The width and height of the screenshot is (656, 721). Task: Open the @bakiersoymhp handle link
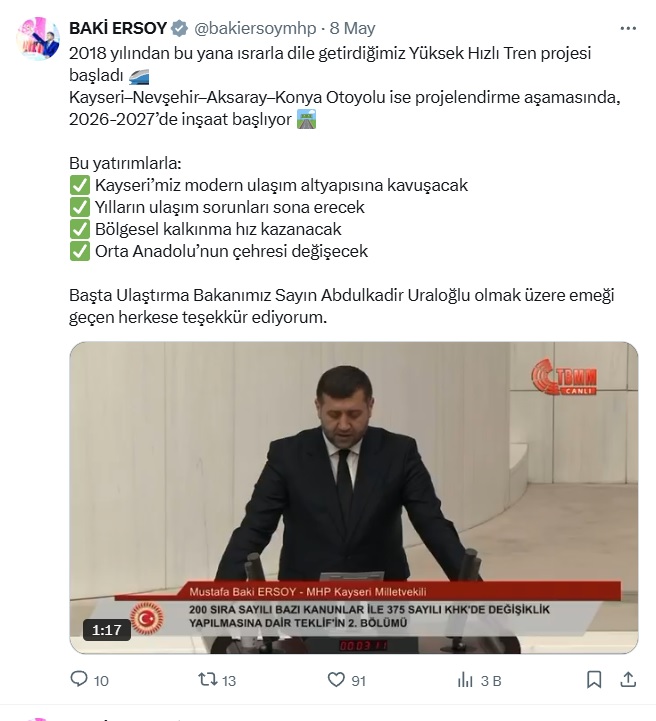tap(255, 29)
